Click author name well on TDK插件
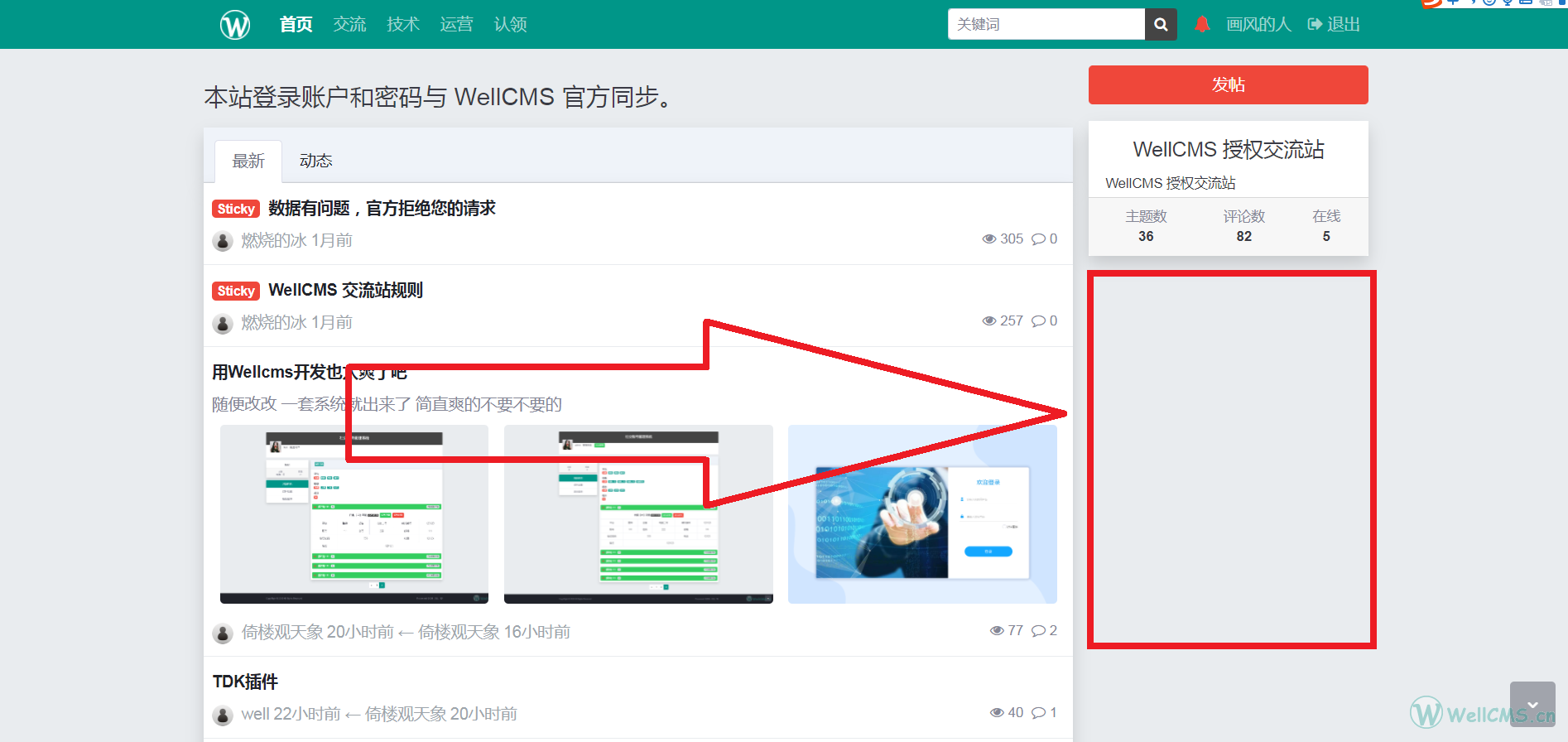This screenshot has height=742, width=1568. (x=255, y=714)
